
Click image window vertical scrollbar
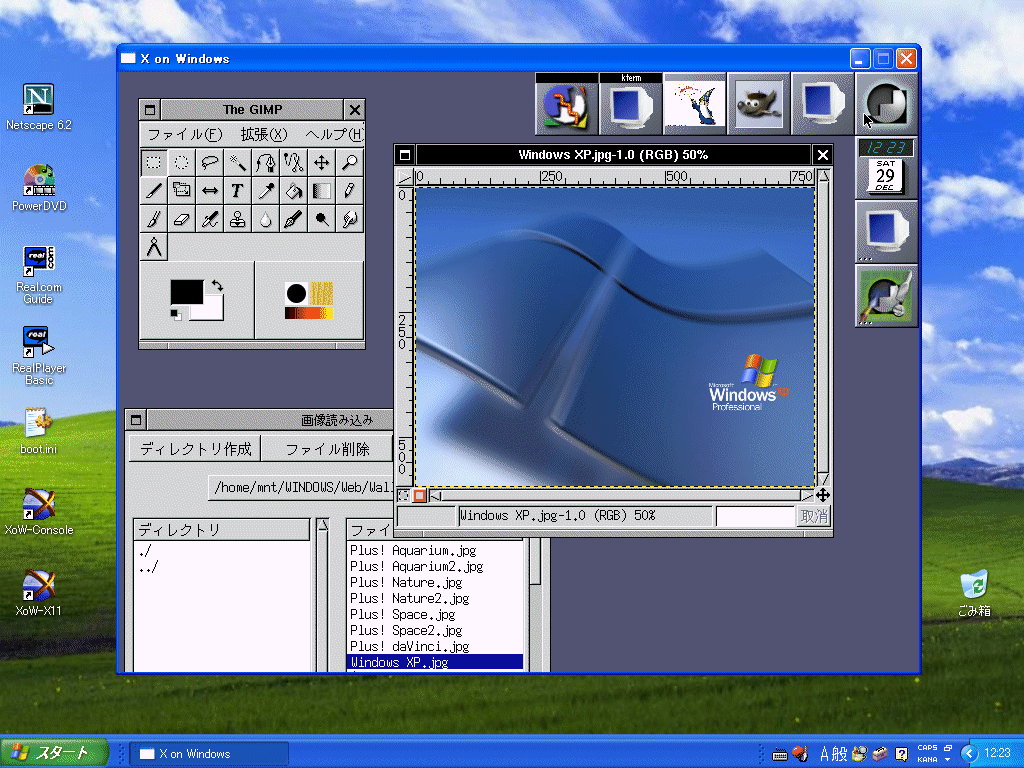[824, 328]
